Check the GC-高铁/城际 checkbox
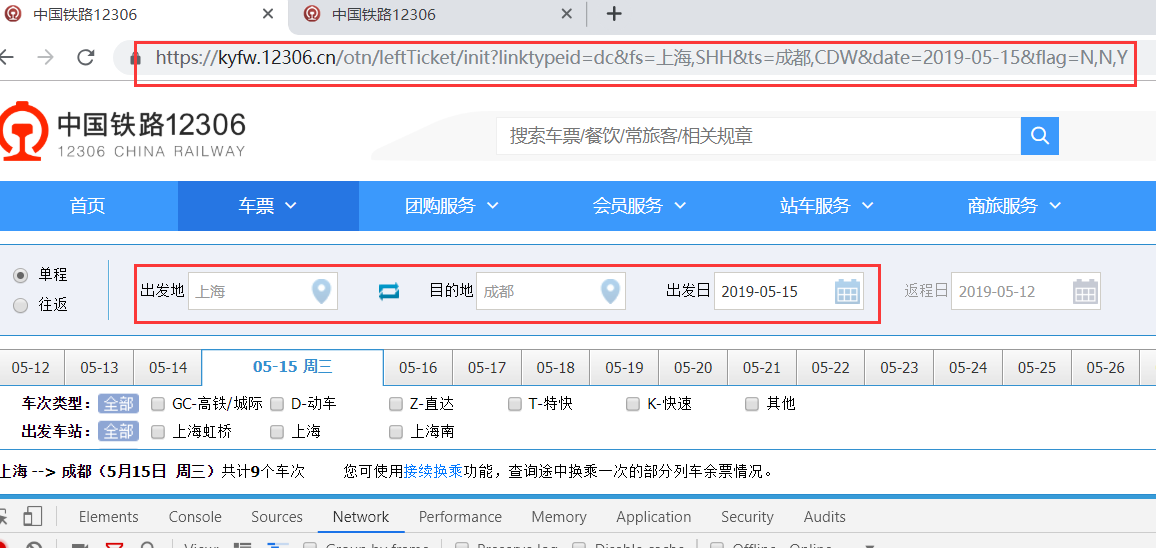 pos(157,404)
